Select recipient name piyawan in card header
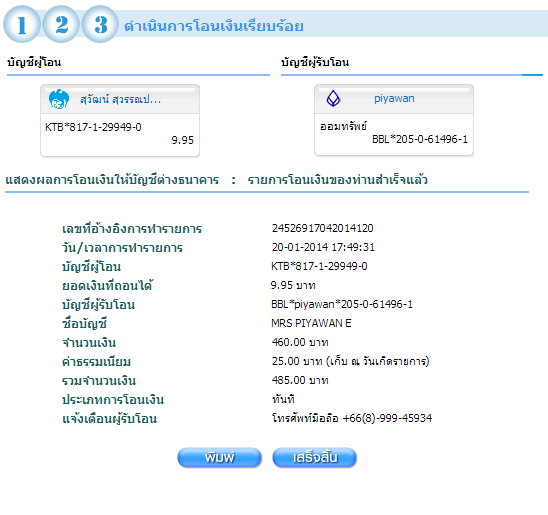 point(394,99)
